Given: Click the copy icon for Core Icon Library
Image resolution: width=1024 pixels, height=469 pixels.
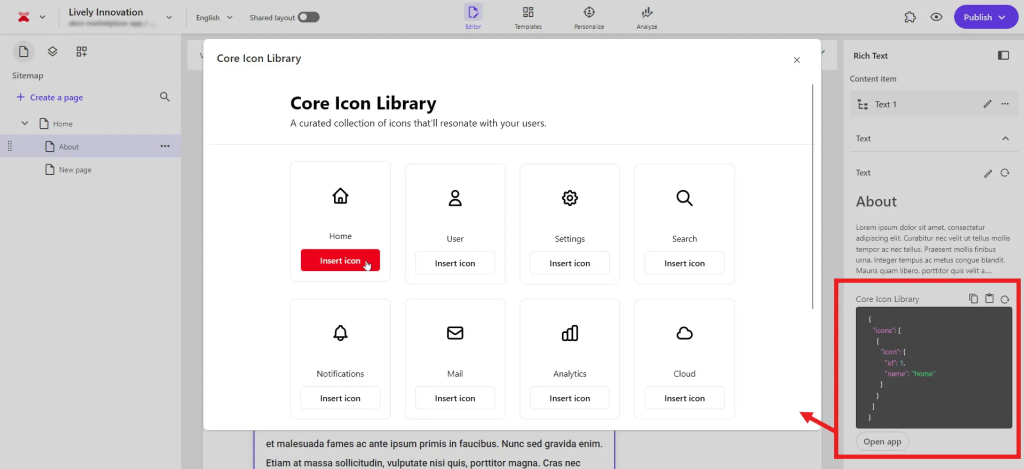Looking at the screenshot, I should coord(973,298).
